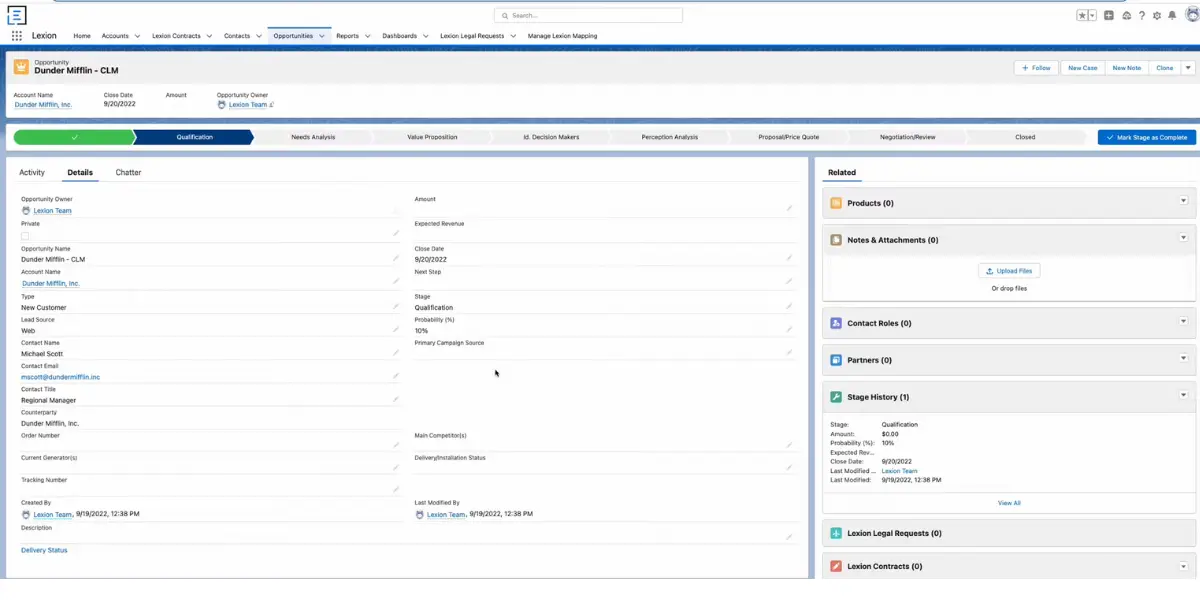The width and height of the screenshot is (1200, 600).
Task: Switch to the Chatter tab
Action: [x=128, y=173]
